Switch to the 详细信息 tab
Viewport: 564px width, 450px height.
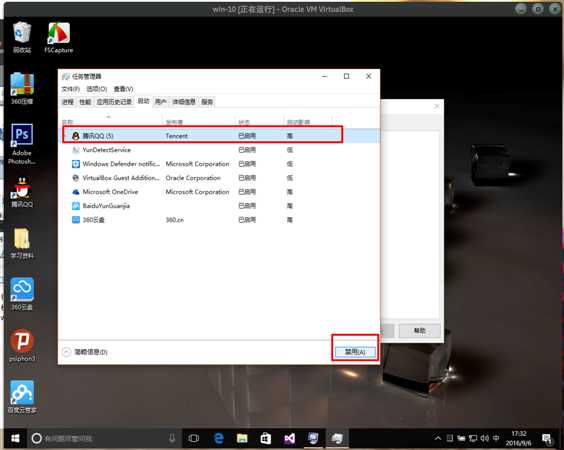pyautogui.click(x=184, y=102)
